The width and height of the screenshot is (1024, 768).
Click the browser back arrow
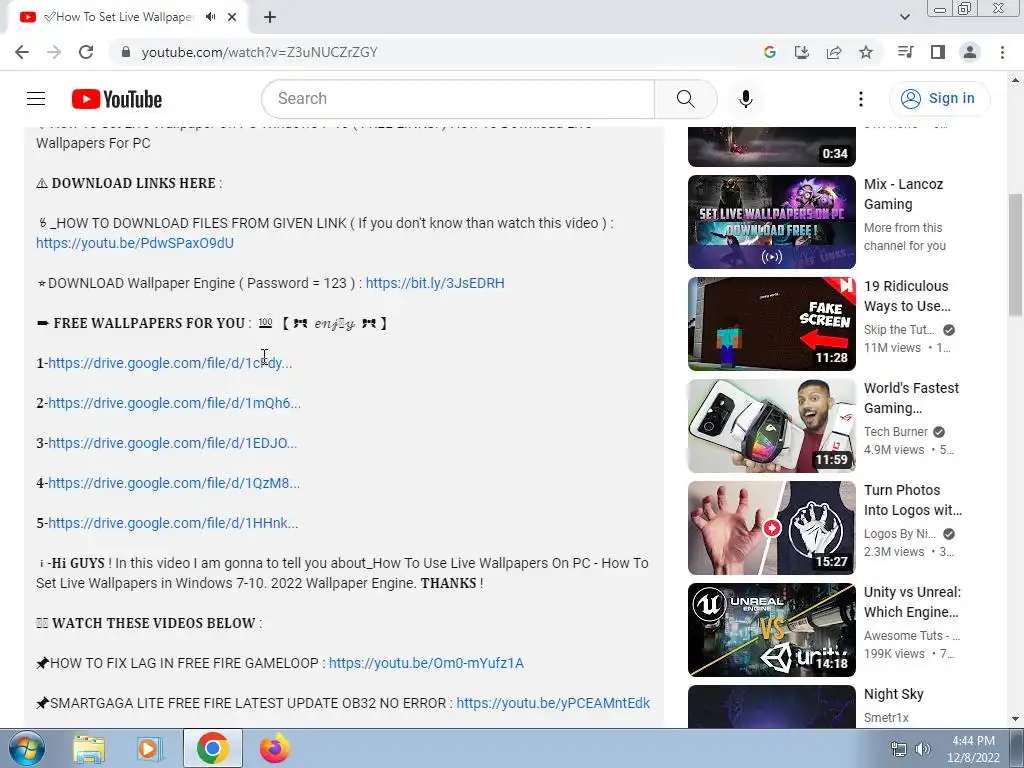point(22,52)
